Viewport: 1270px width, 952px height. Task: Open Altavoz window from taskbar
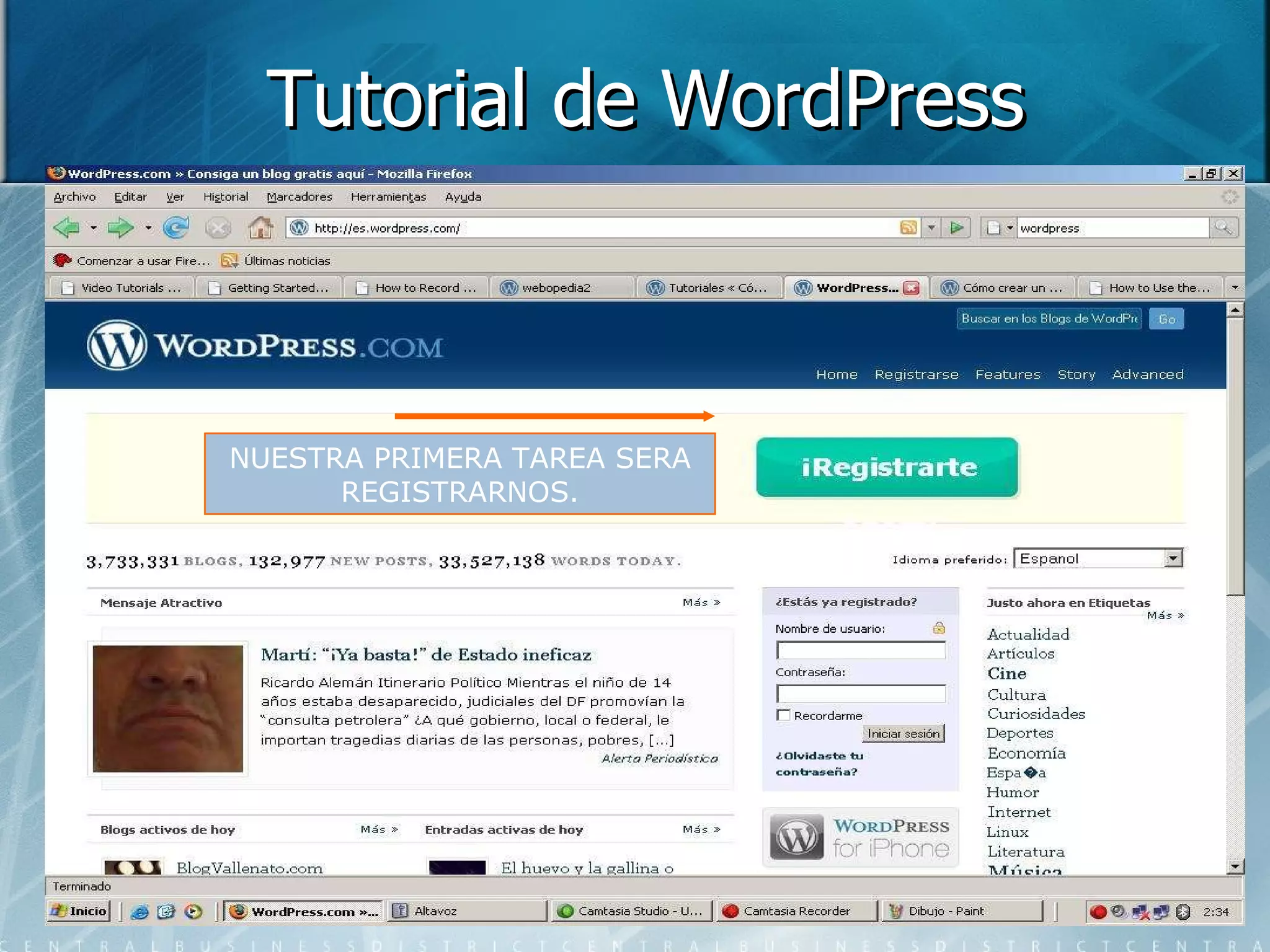467,911
